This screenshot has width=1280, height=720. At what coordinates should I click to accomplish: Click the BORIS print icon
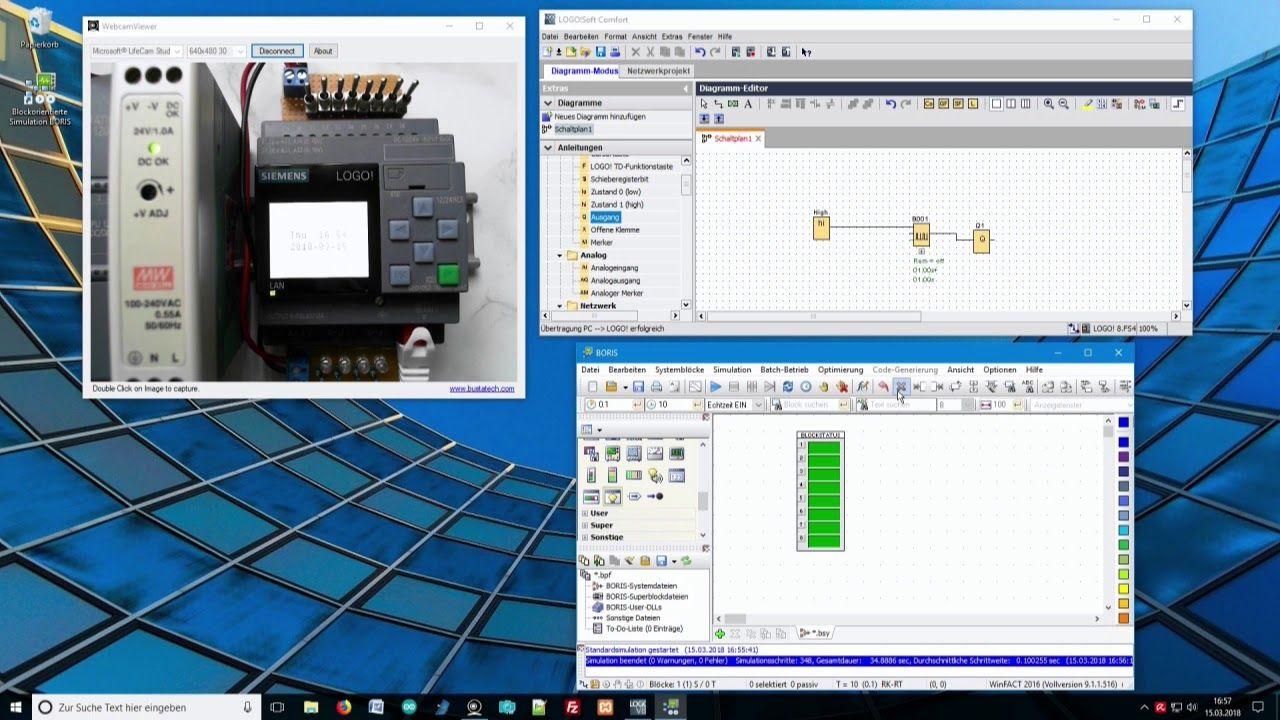656,387
